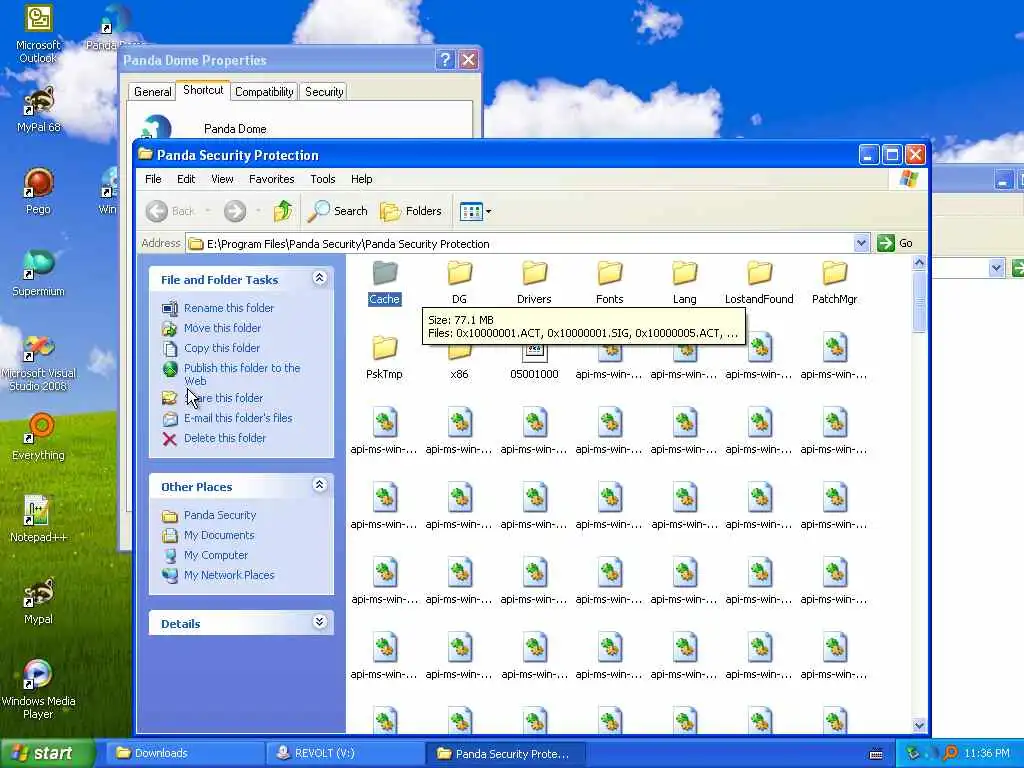Select the Cache folder icon
The width and height of the screenshot is (1024, 768).
[x=384, y=273]
